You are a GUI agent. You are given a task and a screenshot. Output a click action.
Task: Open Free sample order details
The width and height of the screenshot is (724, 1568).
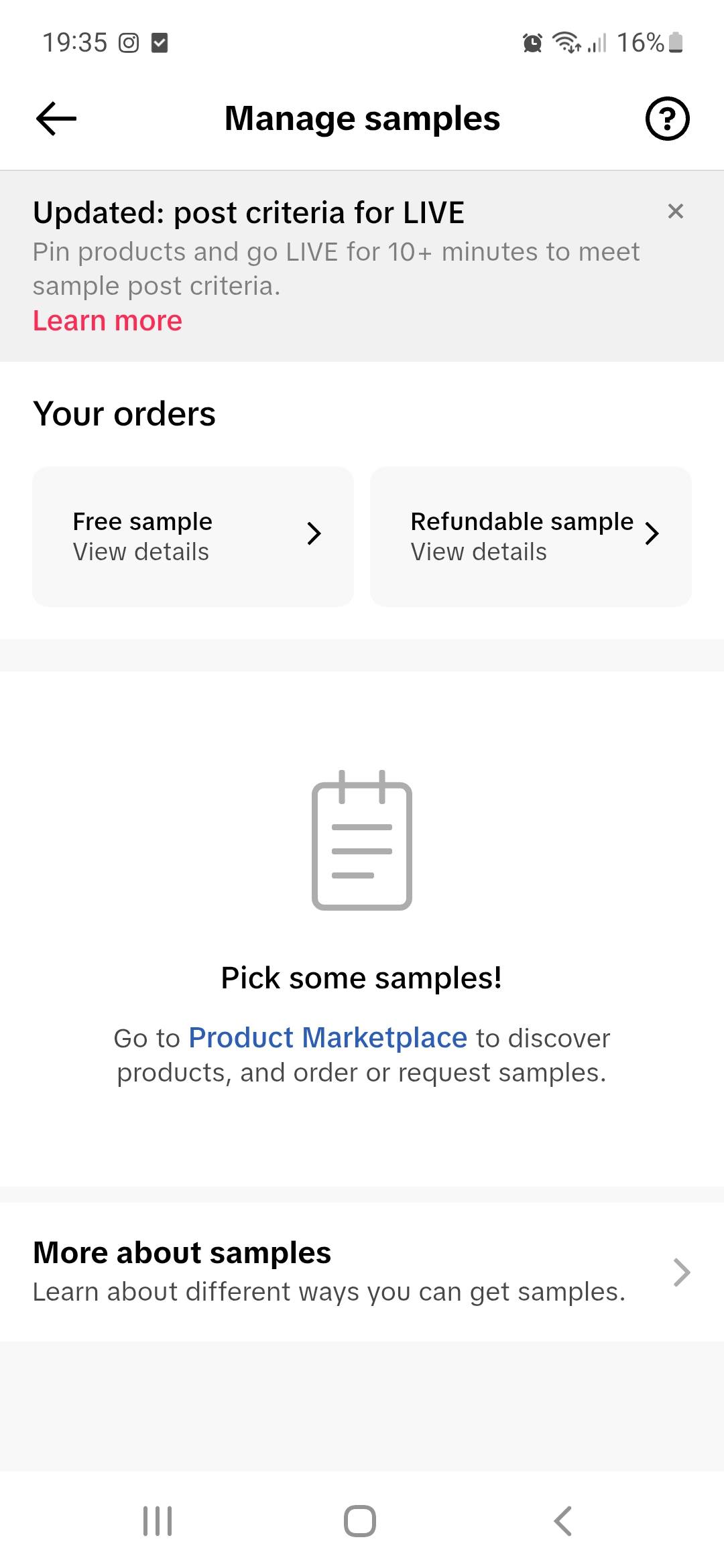[x=193, y=537]
